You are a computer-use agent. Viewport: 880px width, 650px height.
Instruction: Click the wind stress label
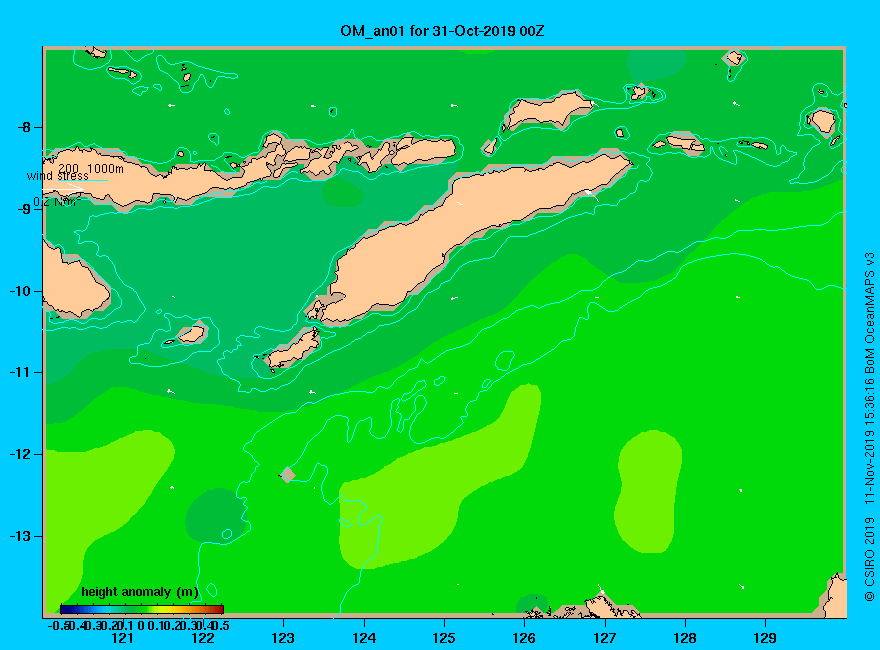[57, 176]
